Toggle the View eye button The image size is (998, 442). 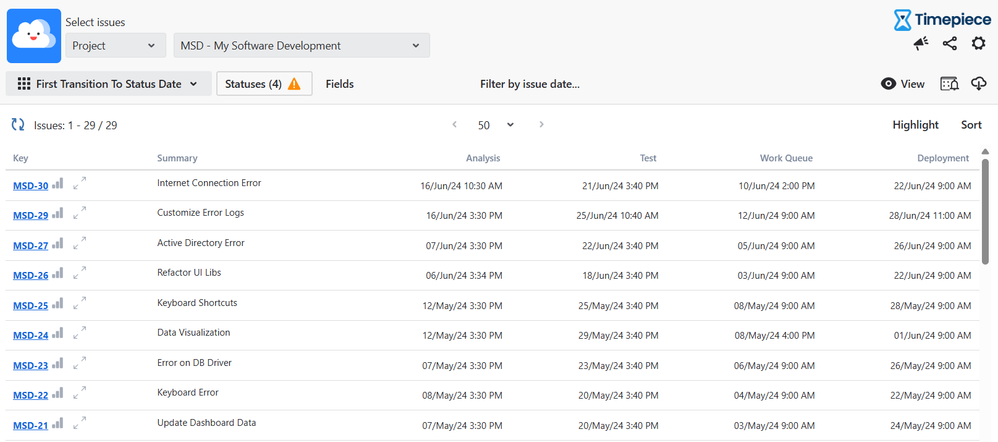(902, 84)
